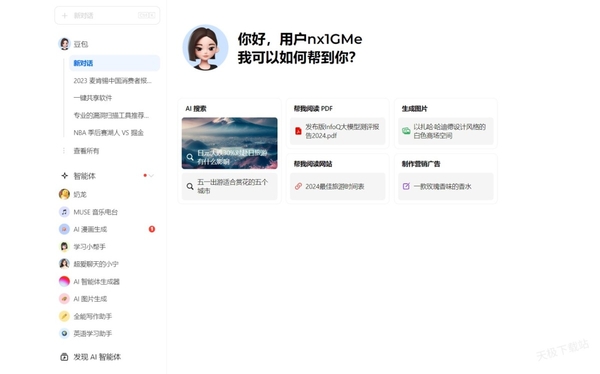Open the 发布版InfoQ大模型测评报告2024.pdf suggestion
This screenshot has height=374, width=600.
[338, 131]
